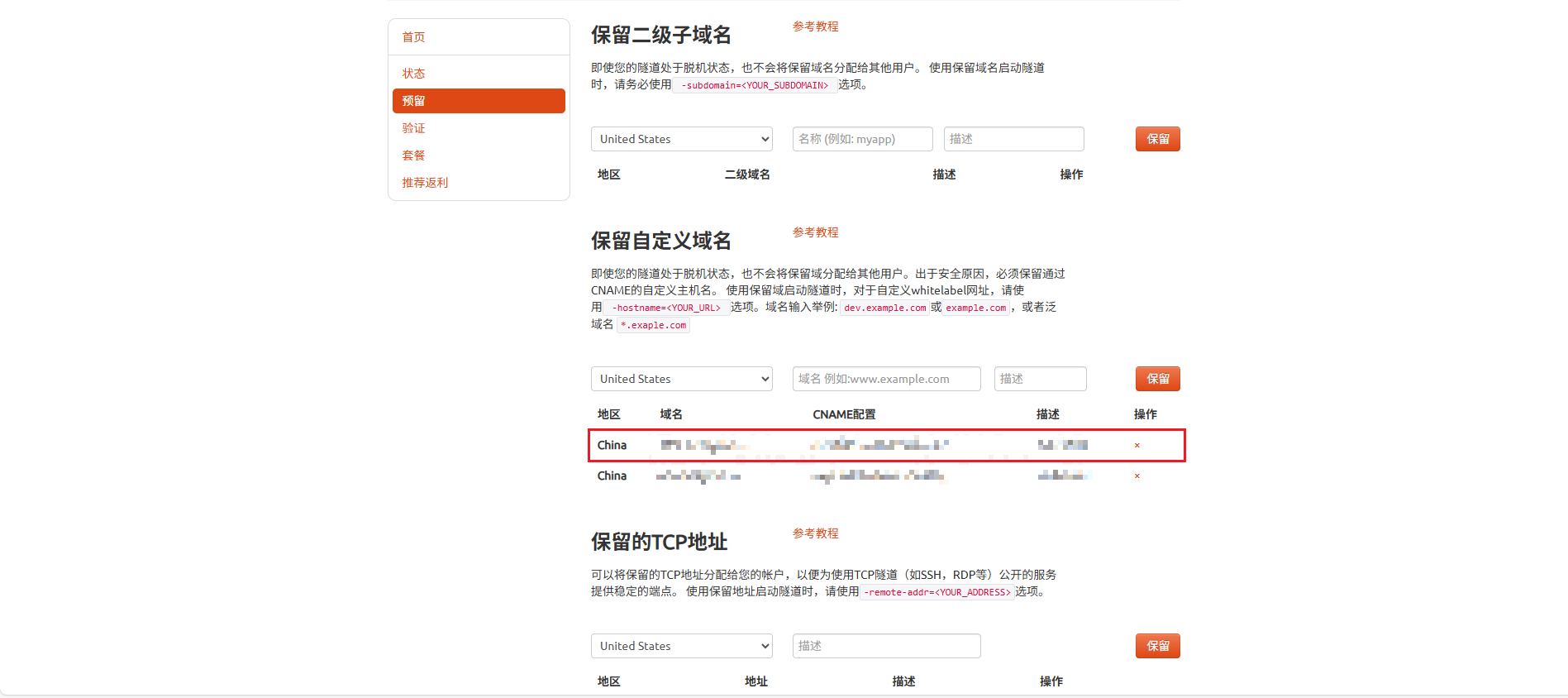Open 推荐返利 referral page in sidebar

click(x=425, y=183)
